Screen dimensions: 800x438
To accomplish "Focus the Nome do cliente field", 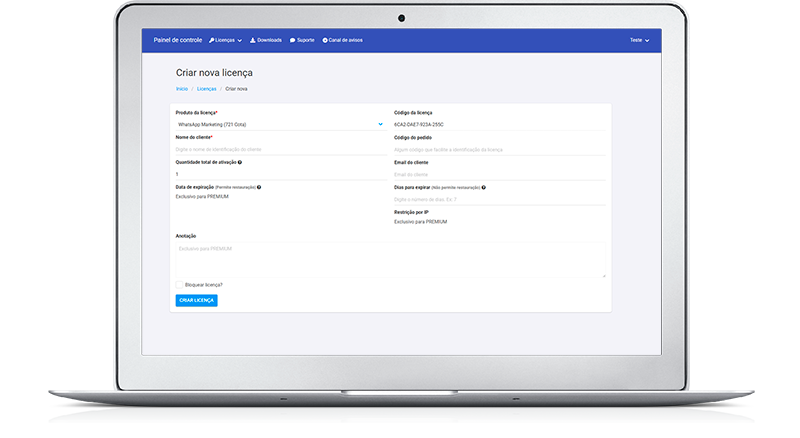I will point(279,149).
